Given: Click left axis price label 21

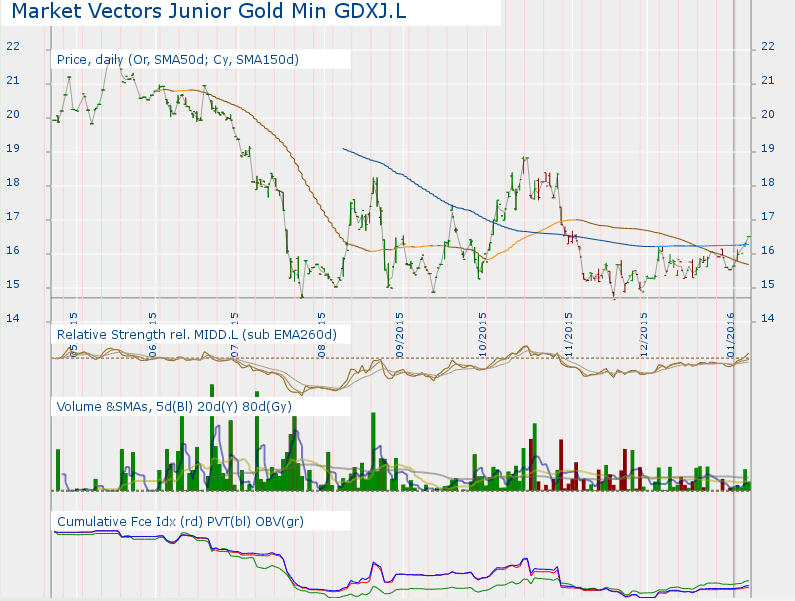Looking at the screenshot, I should click(13, 80).
